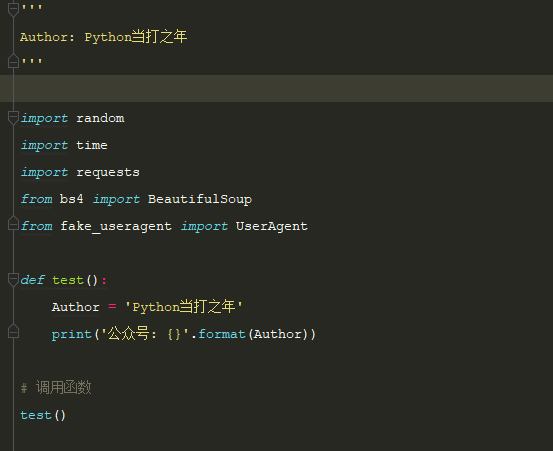Click the test() call at bottom
The image size is (553, 451).
click(x=43, y=415)
